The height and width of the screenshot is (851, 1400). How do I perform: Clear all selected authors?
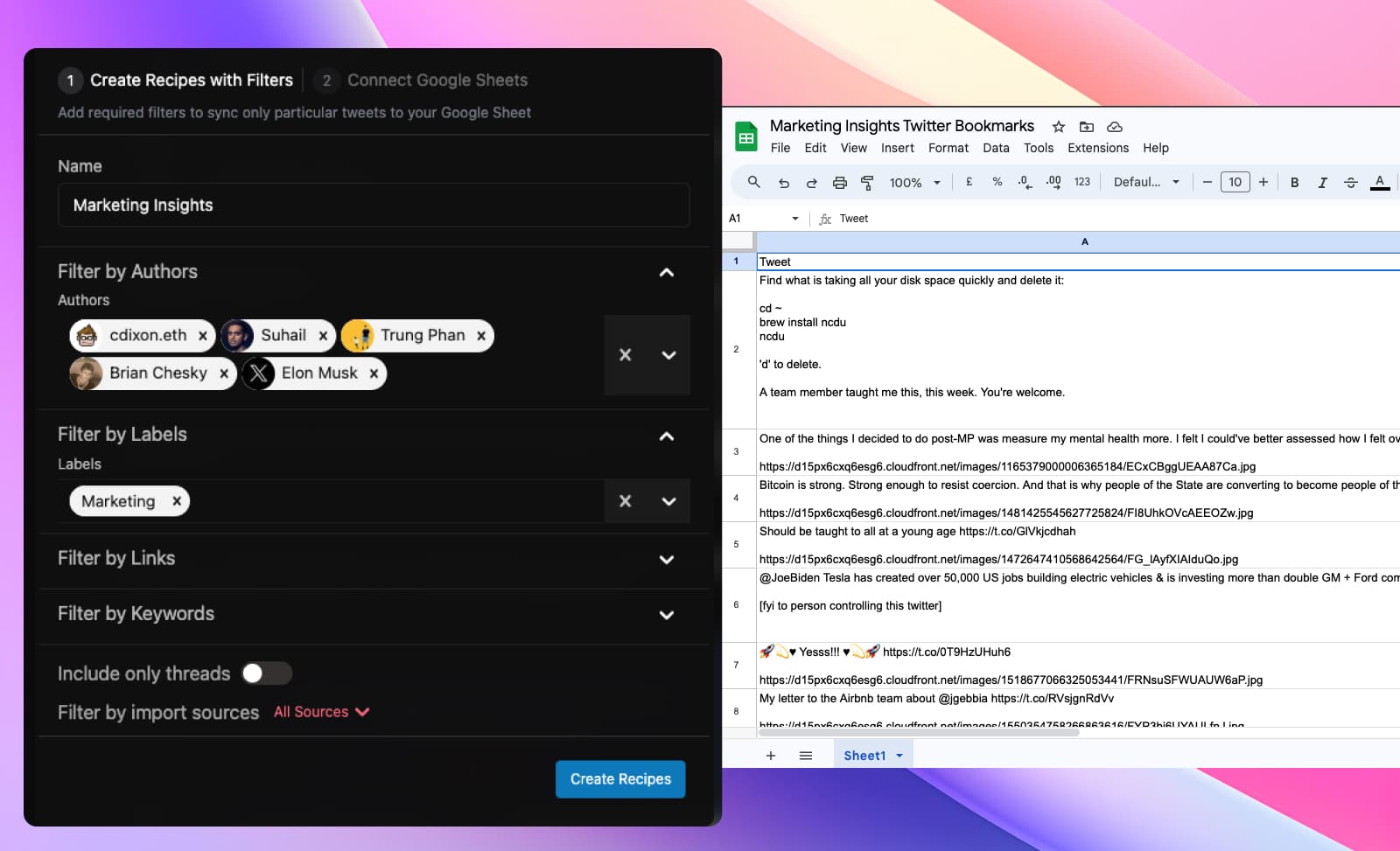(625, 355)
